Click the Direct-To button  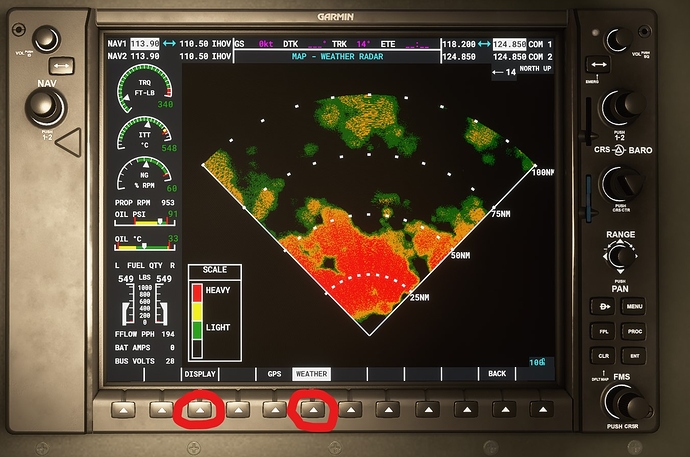pos(605,307)
